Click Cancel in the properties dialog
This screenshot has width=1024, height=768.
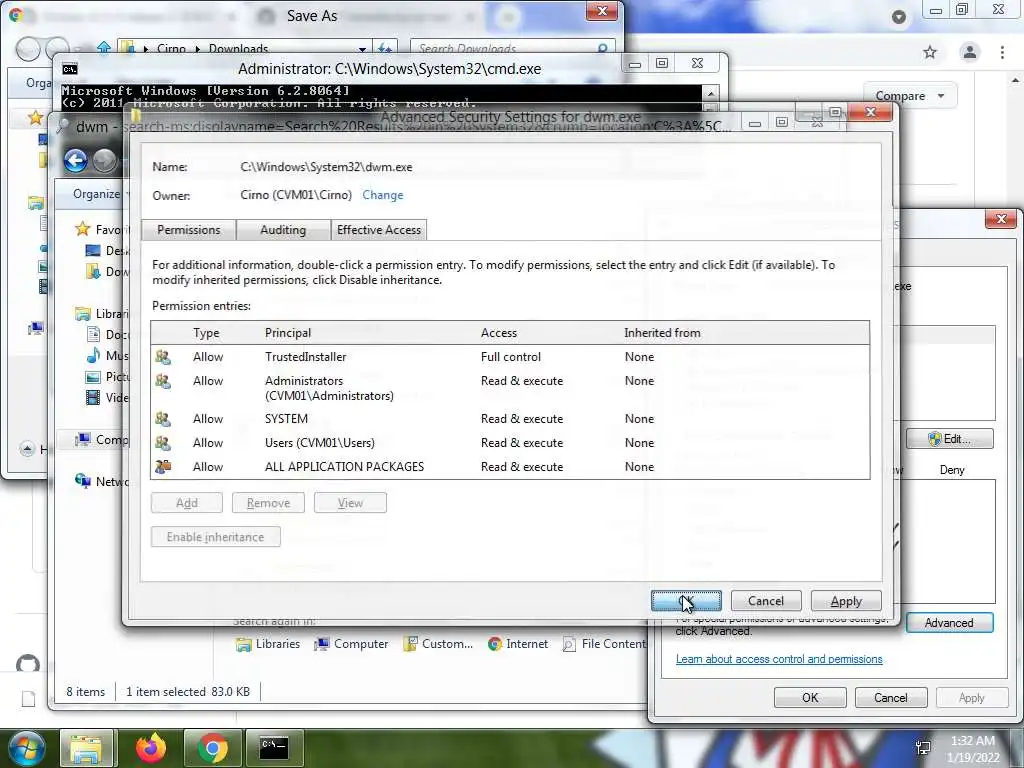click(891, 697)
